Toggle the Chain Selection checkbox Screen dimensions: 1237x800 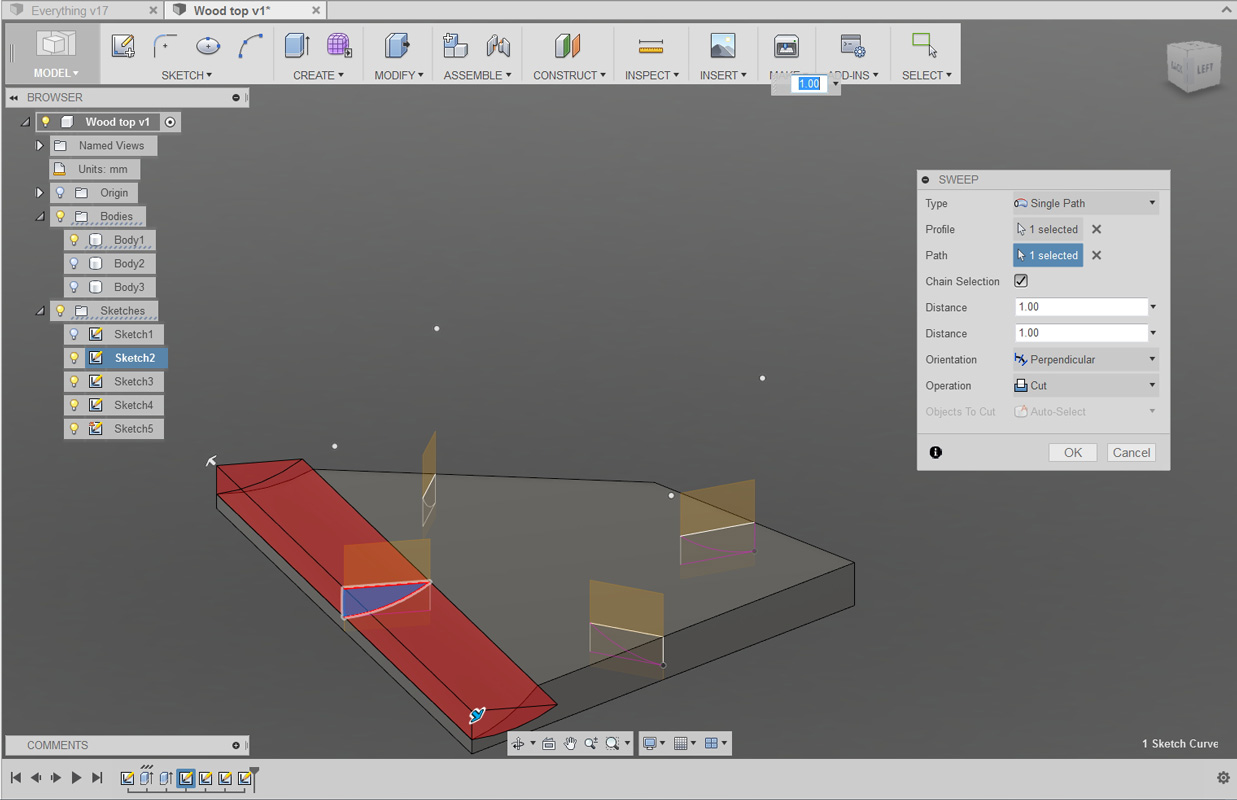point(1021,281)
